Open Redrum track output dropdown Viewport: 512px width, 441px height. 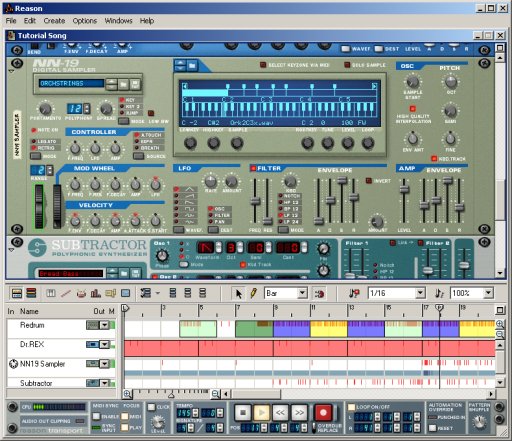click(x=105, y=325)
